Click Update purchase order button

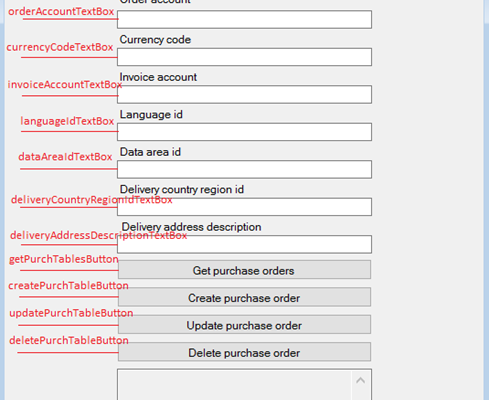click(244, 324)
